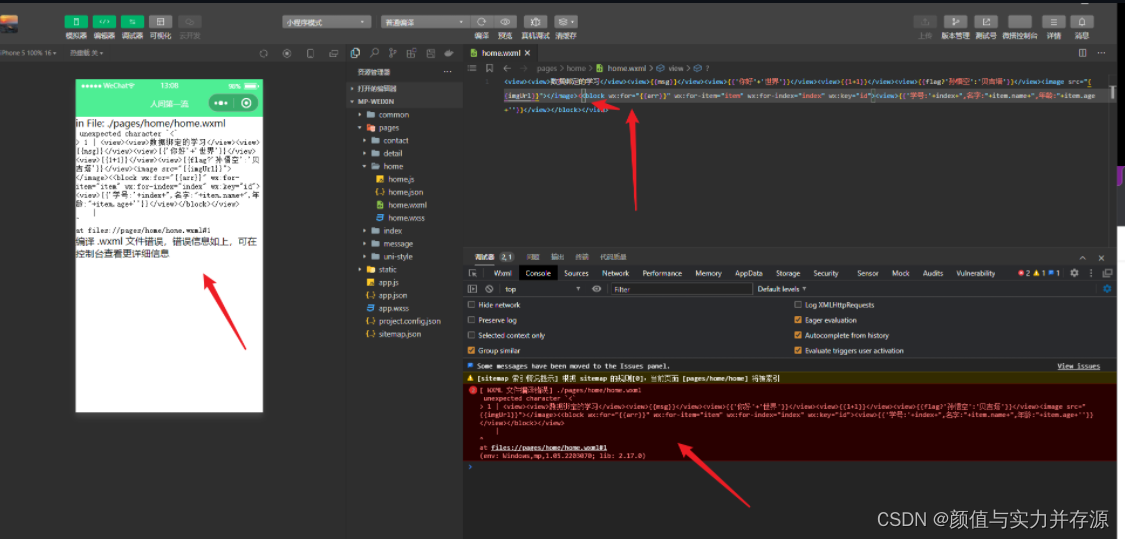
Task: Click the split editor icon
Action: (1083, 52)
